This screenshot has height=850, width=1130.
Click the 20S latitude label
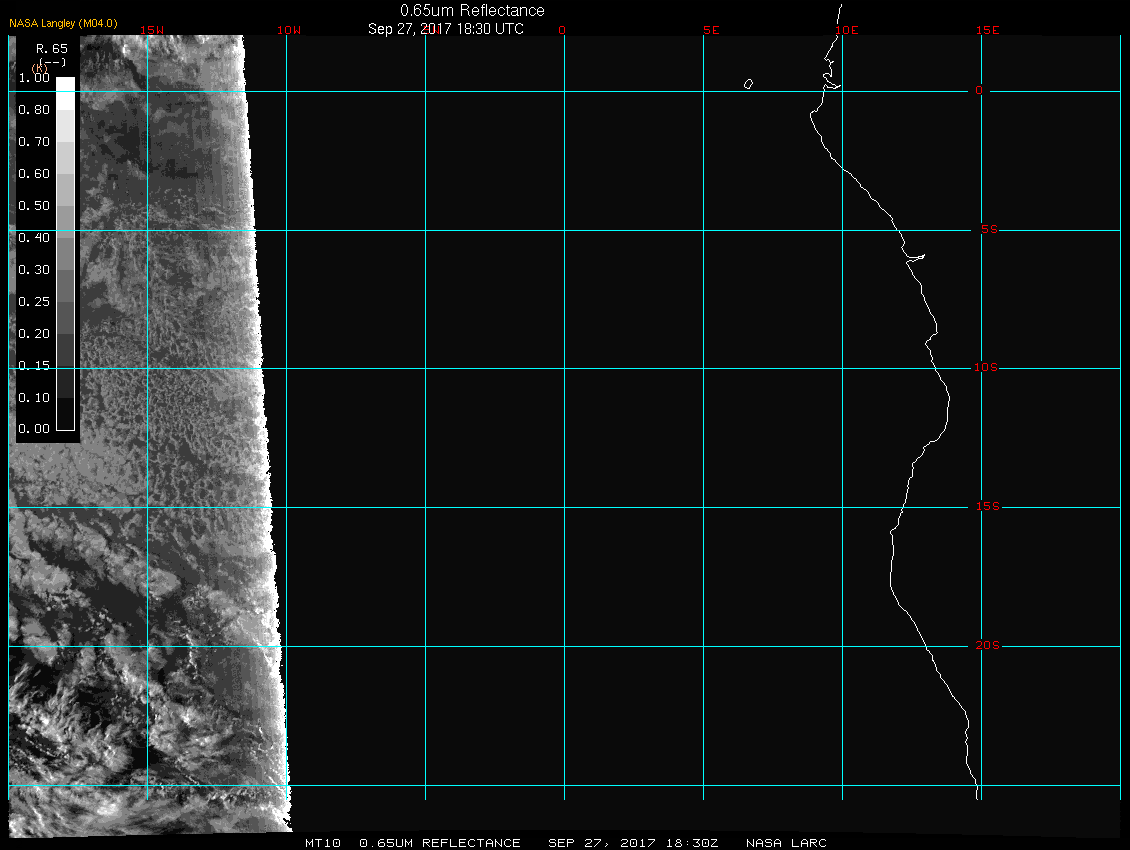pyautogui.click(x=985, y=646)
